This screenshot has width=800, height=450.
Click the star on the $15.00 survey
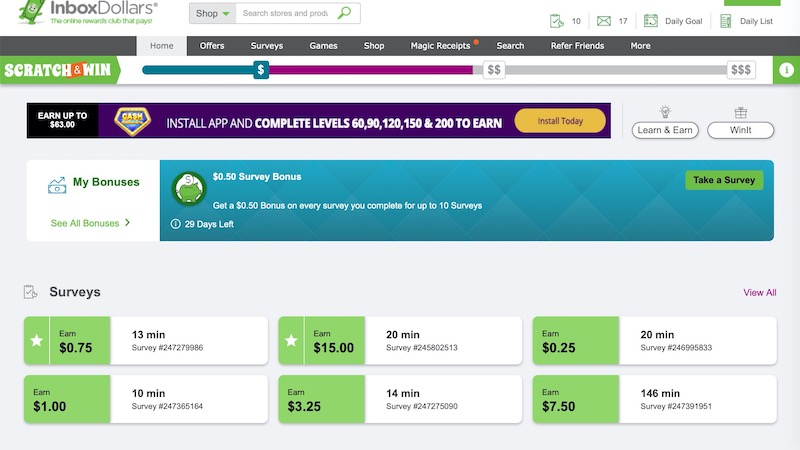(291, 340)
